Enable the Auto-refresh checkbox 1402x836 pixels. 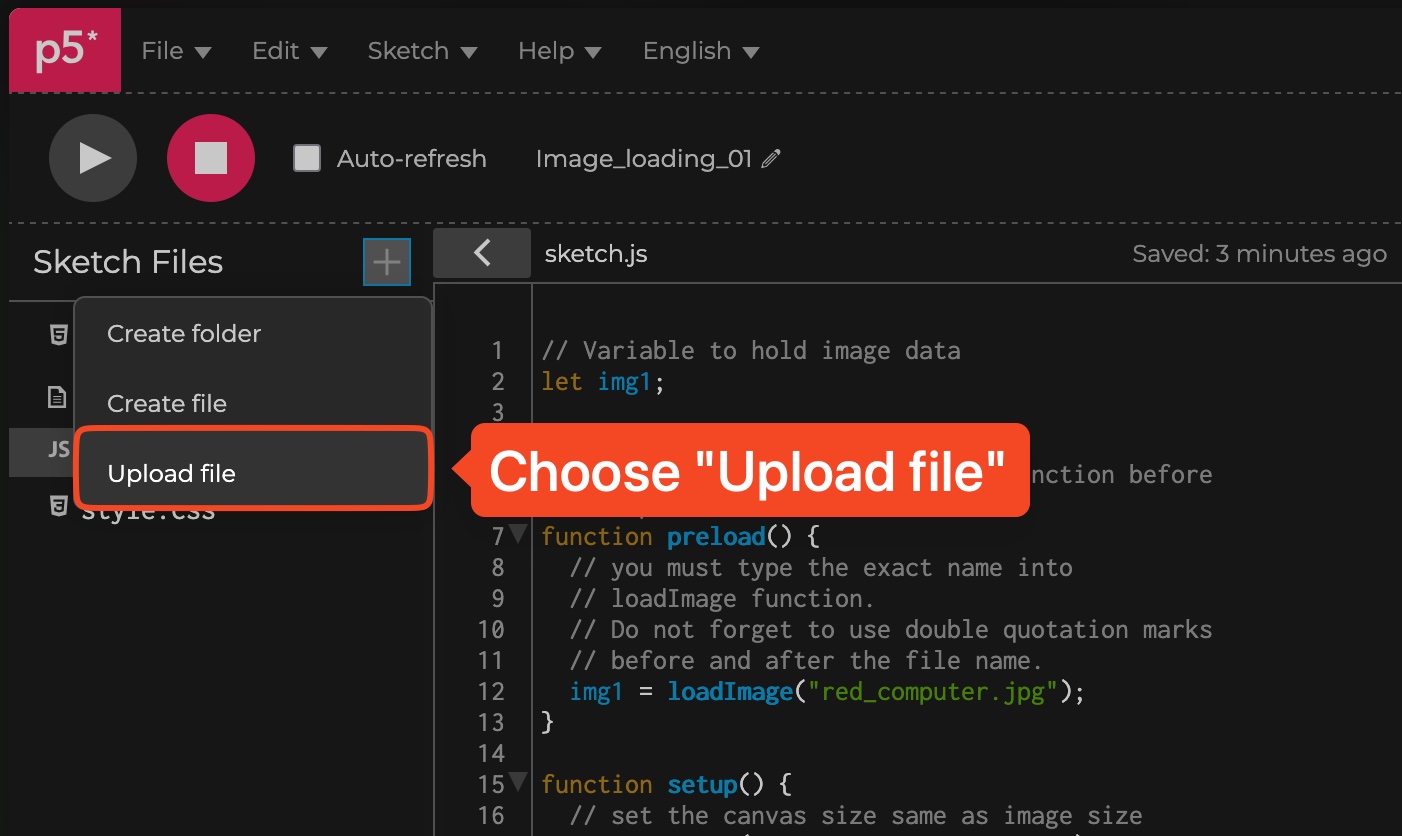point(307,158)
